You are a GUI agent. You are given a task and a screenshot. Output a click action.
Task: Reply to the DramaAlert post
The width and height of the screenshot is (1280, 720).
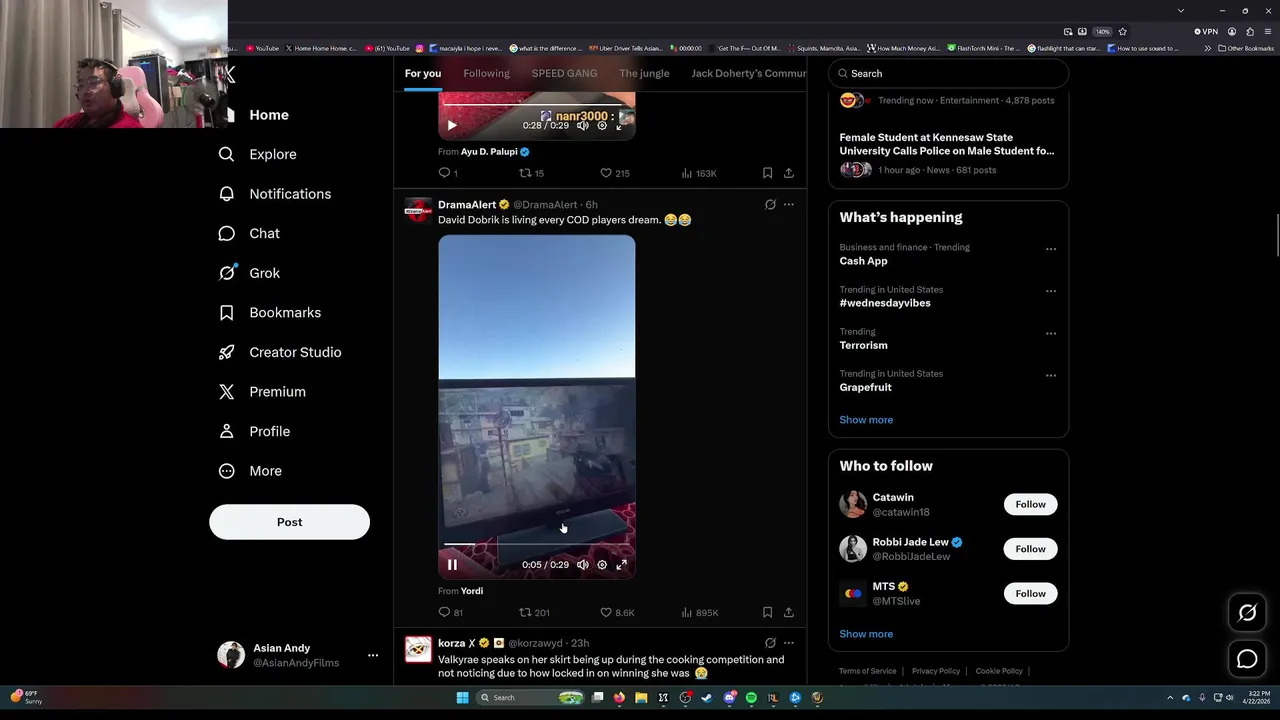point(450,612)
